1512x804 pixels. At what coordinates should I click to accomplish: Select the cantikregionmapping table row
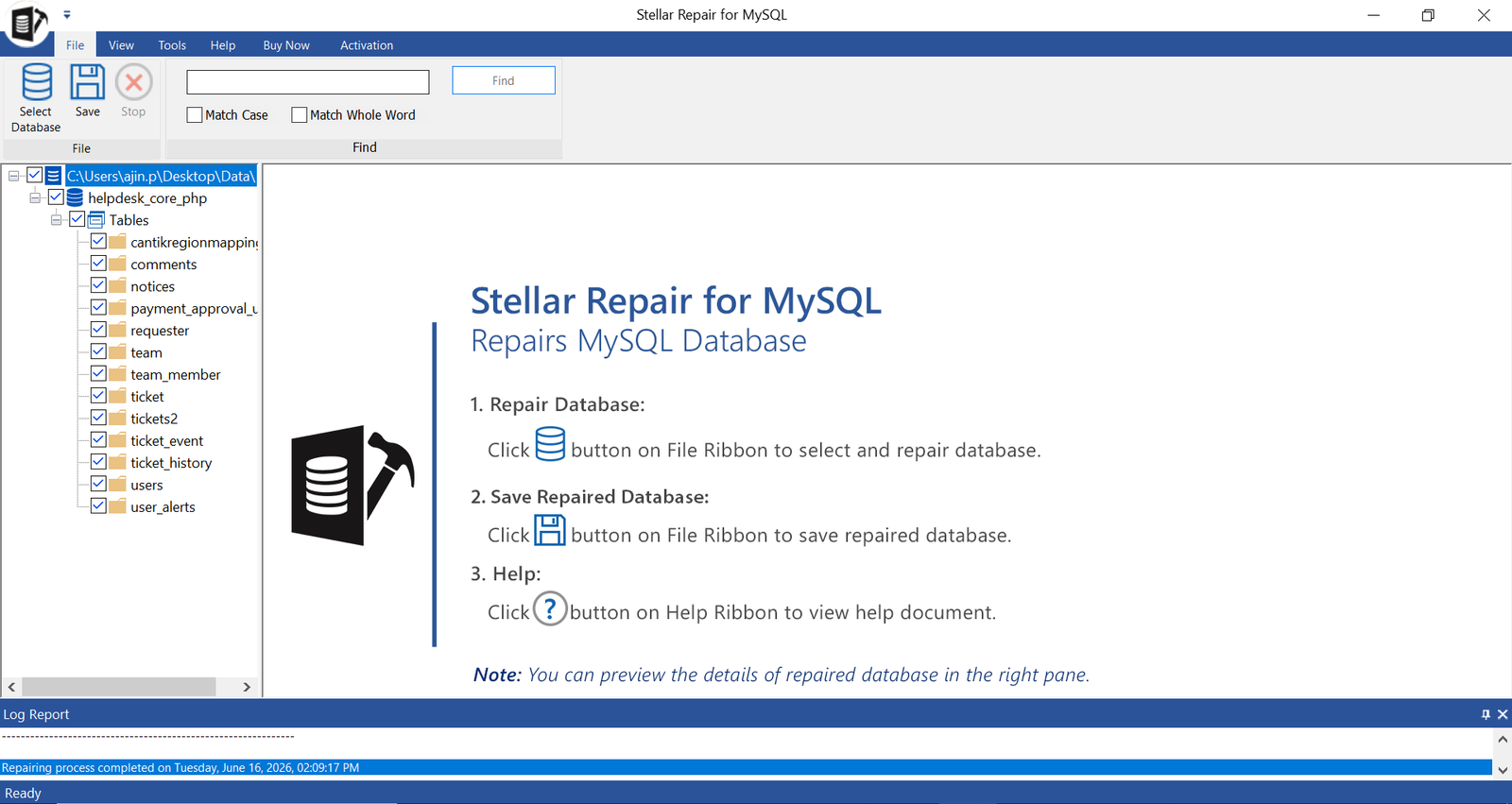click(x=194, y=243)
